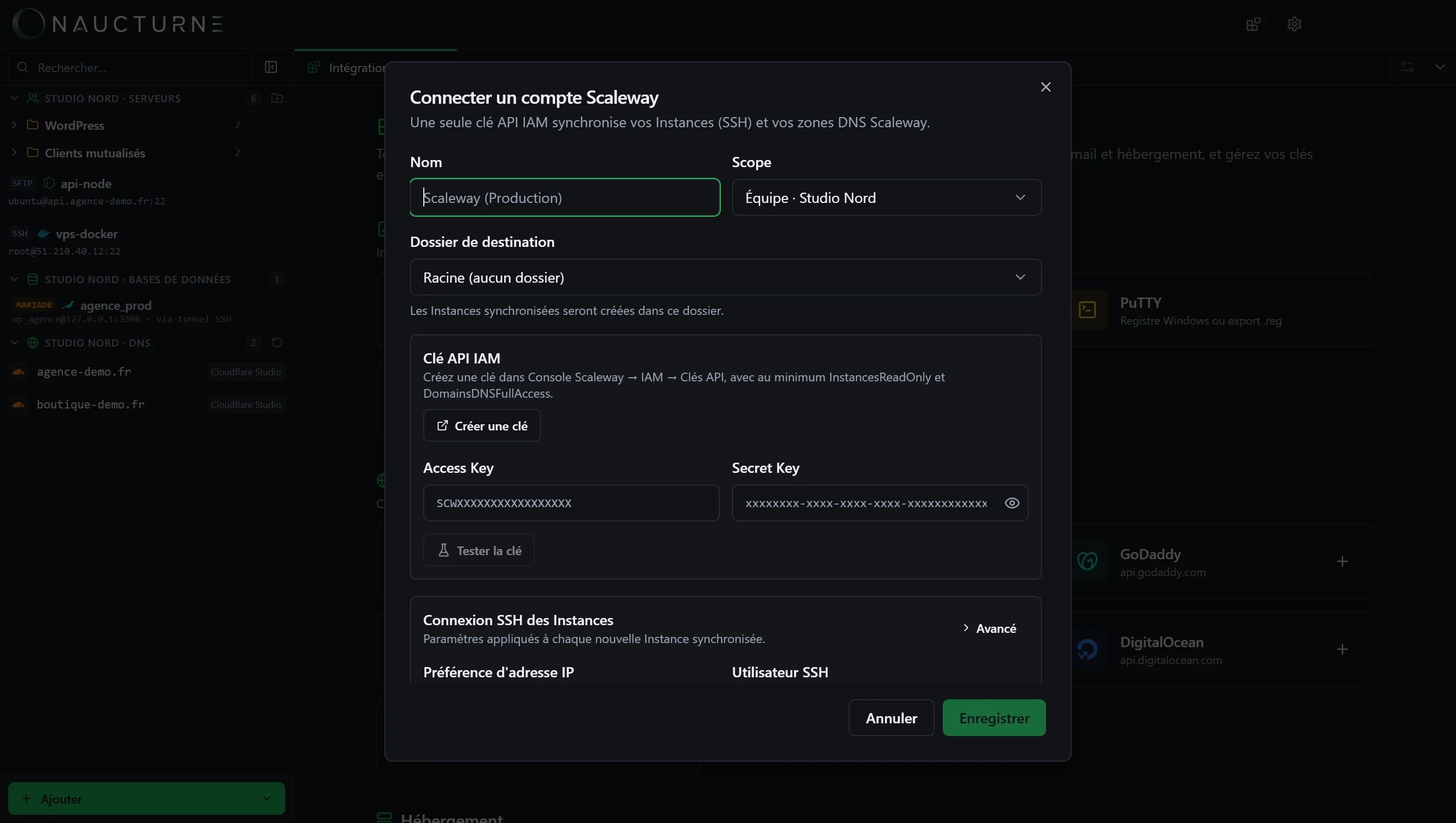Screen dimensions: 1456x823
Task: Click the Cloudflare icon beside agence-demo.fr
Action: coord(18,372)
